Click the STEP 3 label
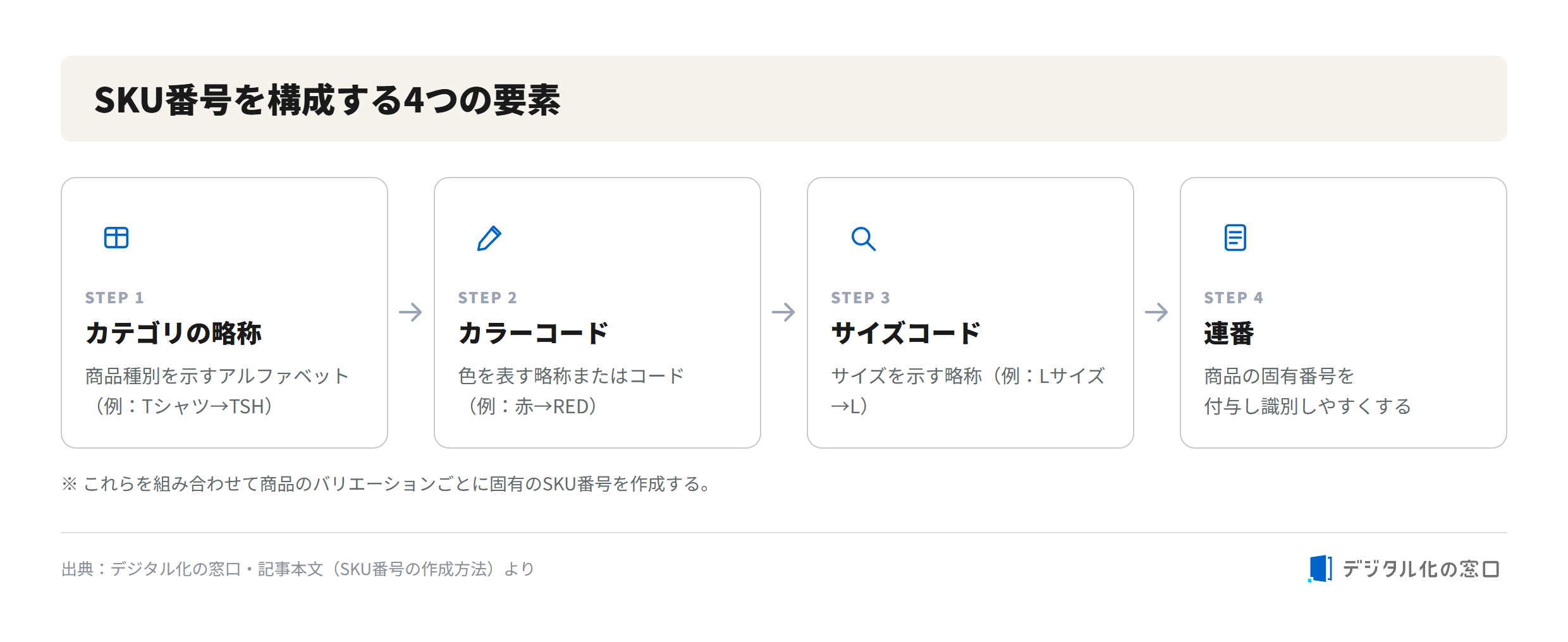 click(x=861, y=298)
